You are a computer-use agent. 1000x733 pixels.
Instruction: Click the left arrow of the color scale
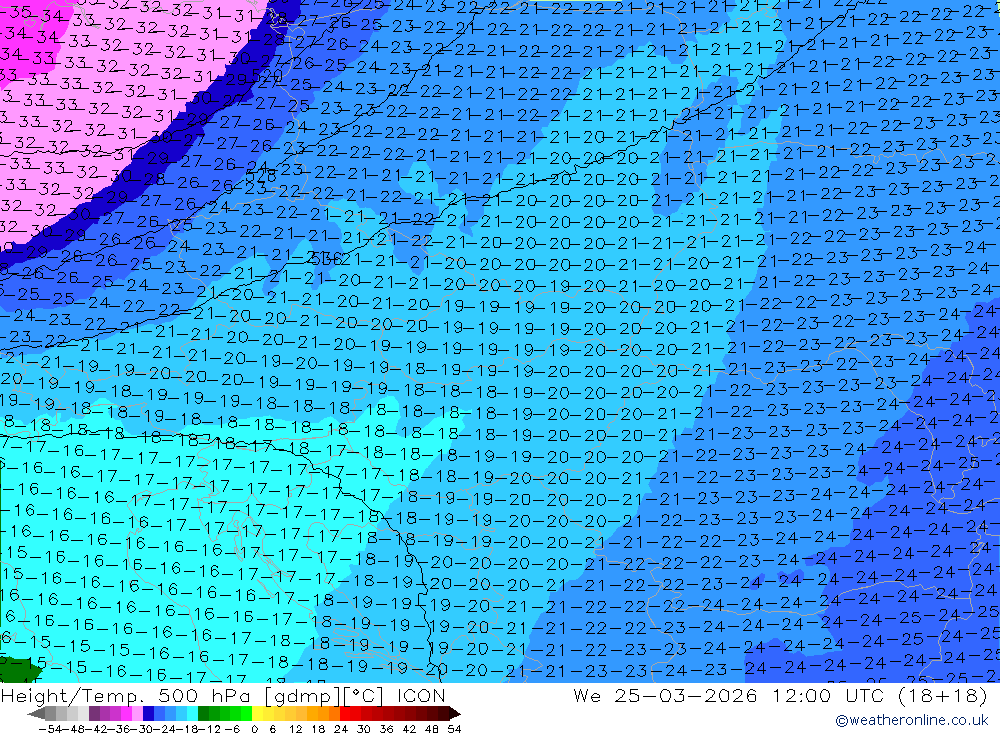pyautogui.click(x=36, y=714)
